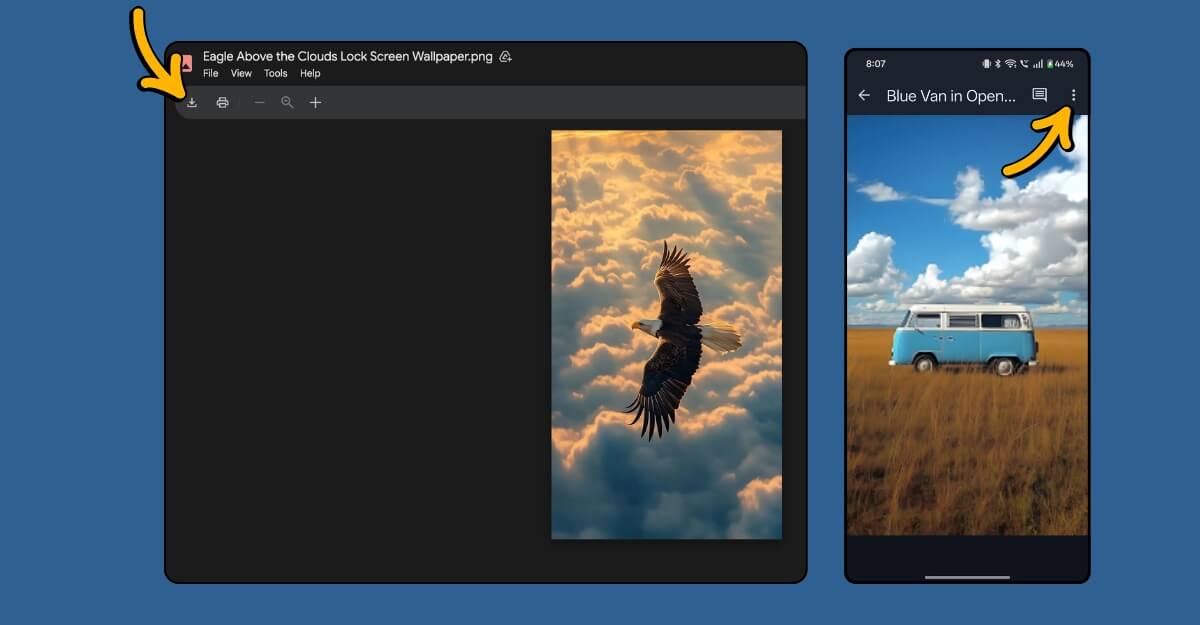Click the zoom-out magnifier icon
This screenshot has height=625, width=1200.
click(x=287, y=101)
